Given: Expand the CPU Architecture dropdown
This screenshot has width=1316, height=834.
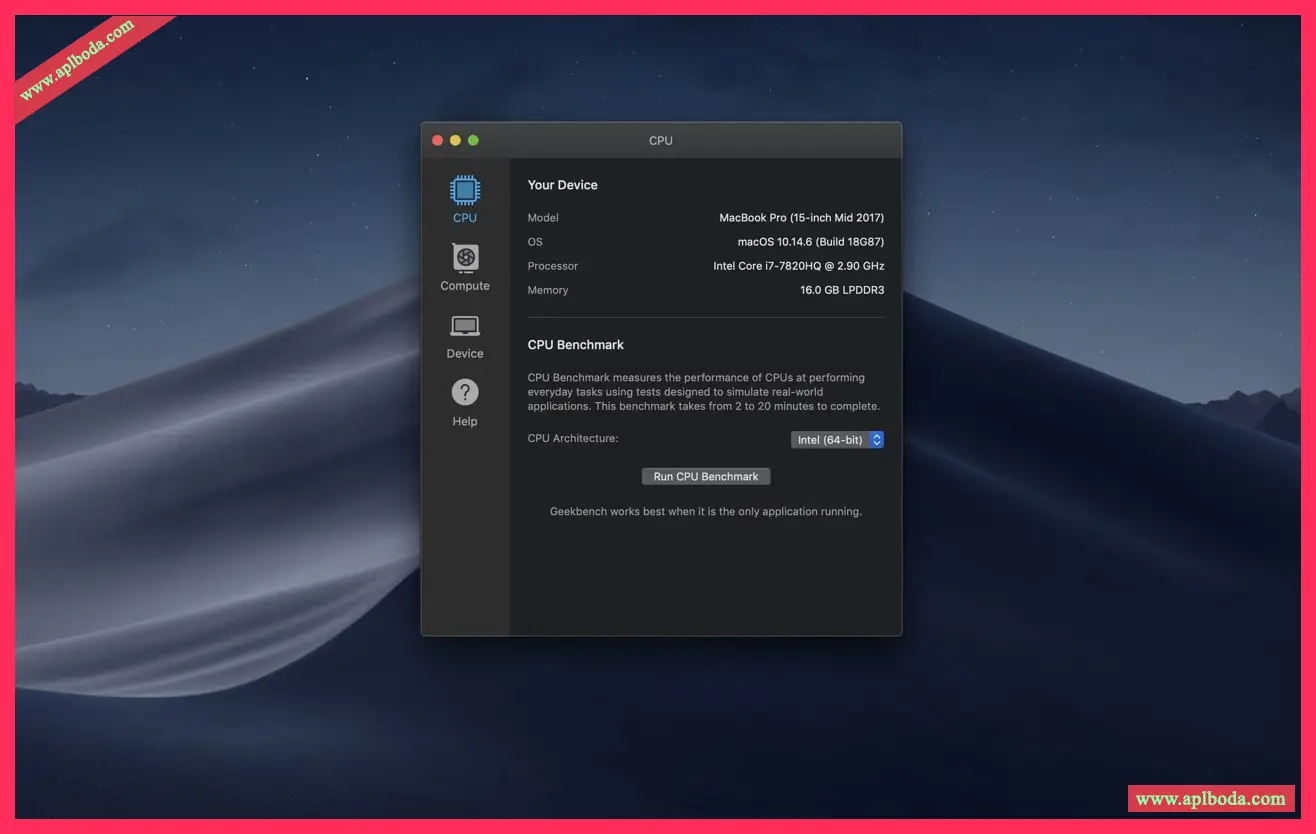Looking at the screenshot, I should tap(837, 440).
